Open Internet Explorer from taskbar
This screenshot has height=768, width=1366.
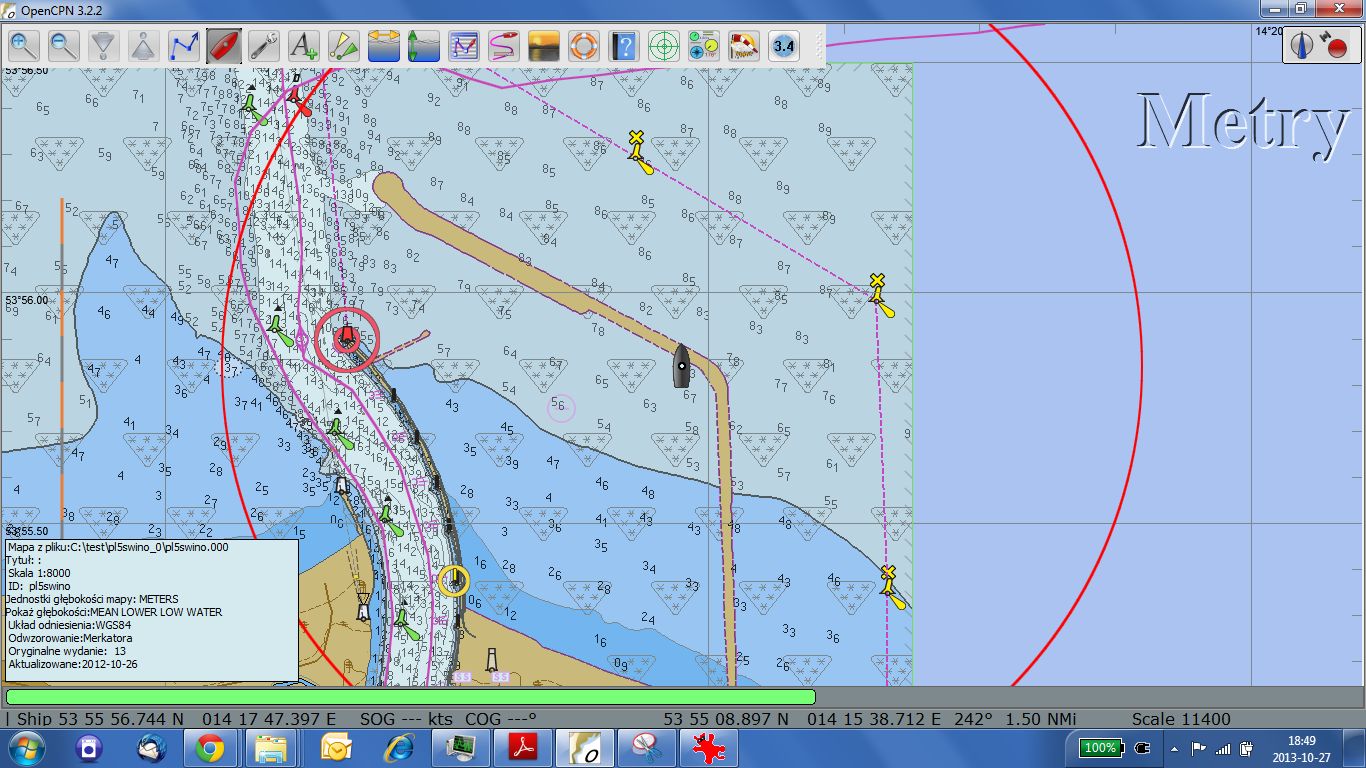coord(399,747)
